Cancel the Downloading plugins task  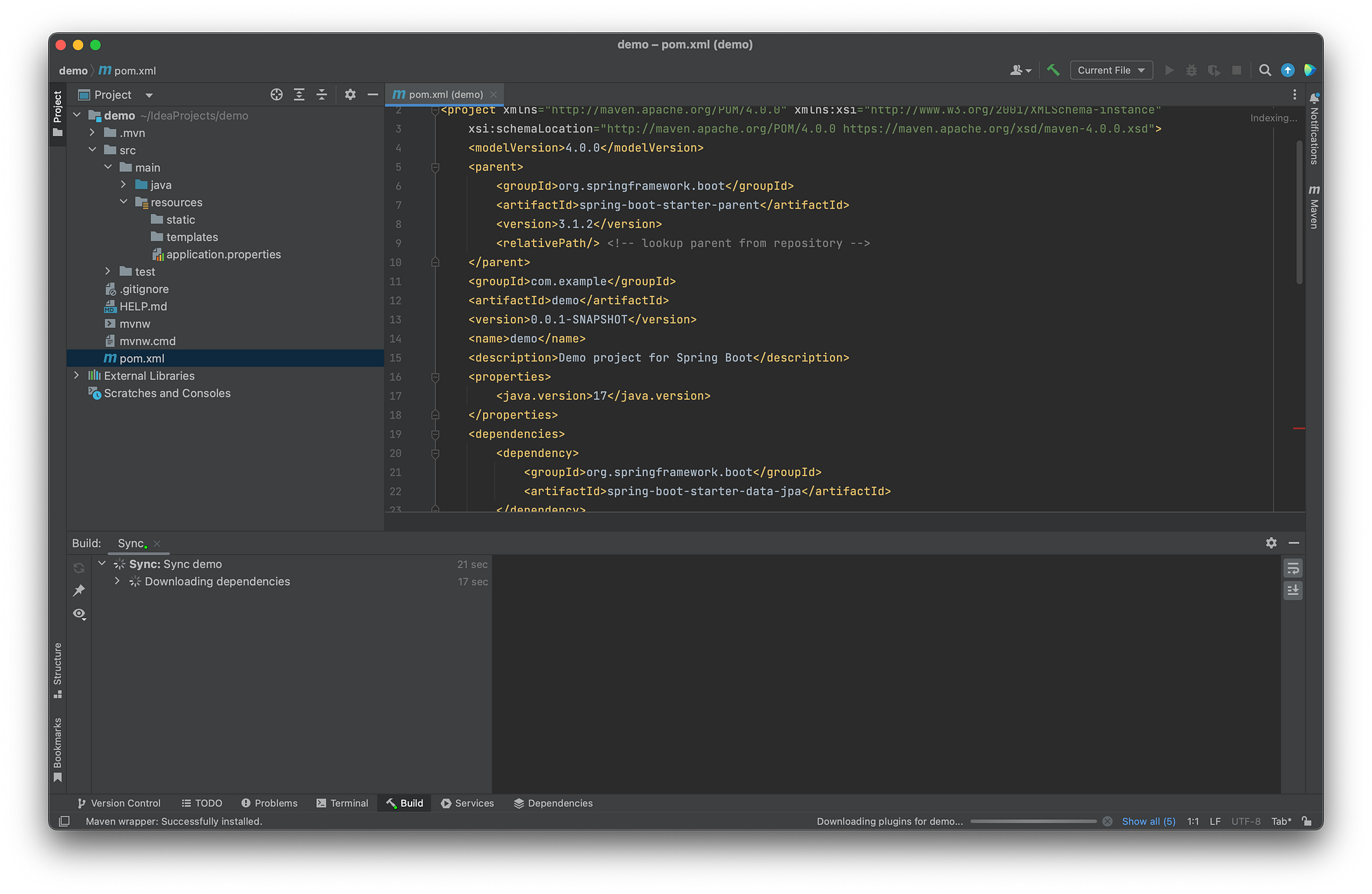click(x=1107, y=821)
